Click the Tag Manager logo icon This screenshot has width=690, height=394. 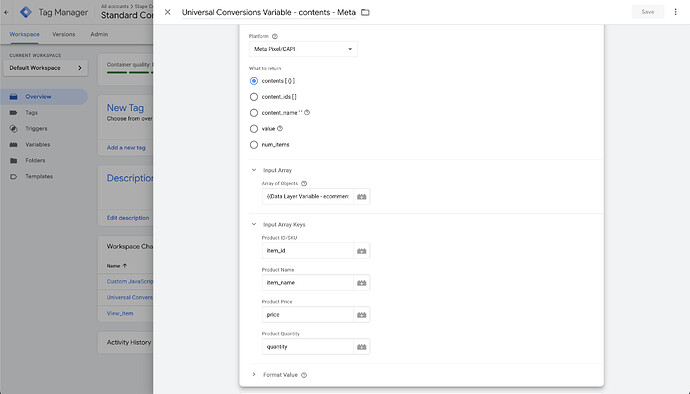(x=26, y=12)
